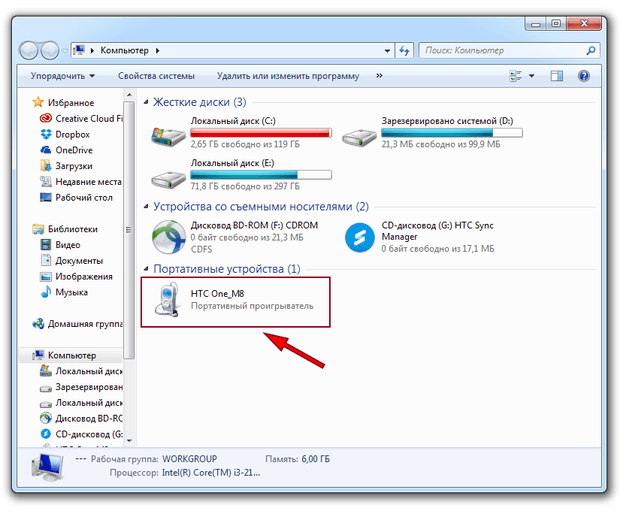This screenshot has width=620, height=514.
Task: Open the address bar history dropdown
Action: 387,51
